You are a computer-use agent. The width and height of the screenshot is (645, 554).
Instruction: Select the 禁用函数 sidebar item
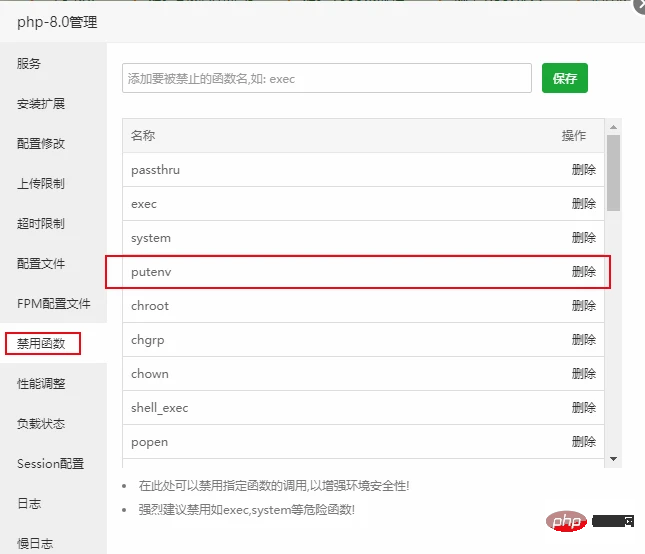pos(42,343)
